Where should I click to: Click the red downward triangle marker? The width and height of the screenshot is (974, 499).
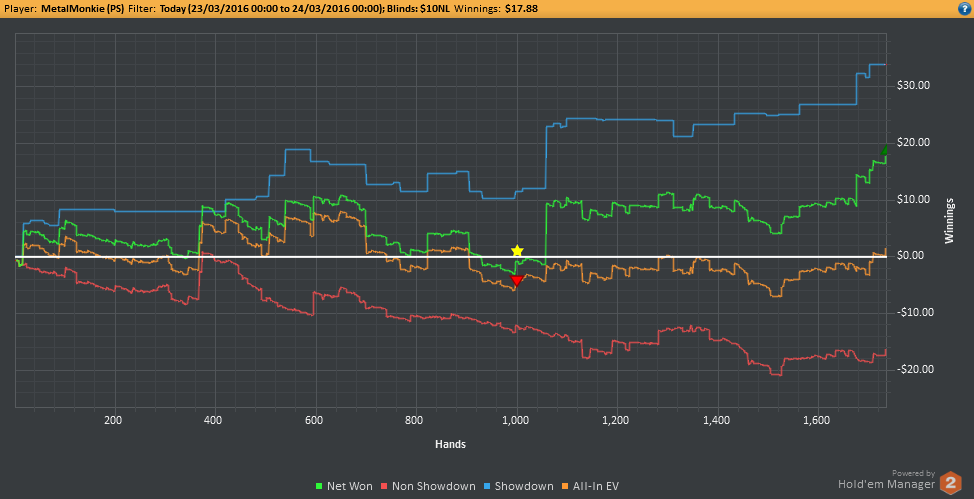coord(516,281)
